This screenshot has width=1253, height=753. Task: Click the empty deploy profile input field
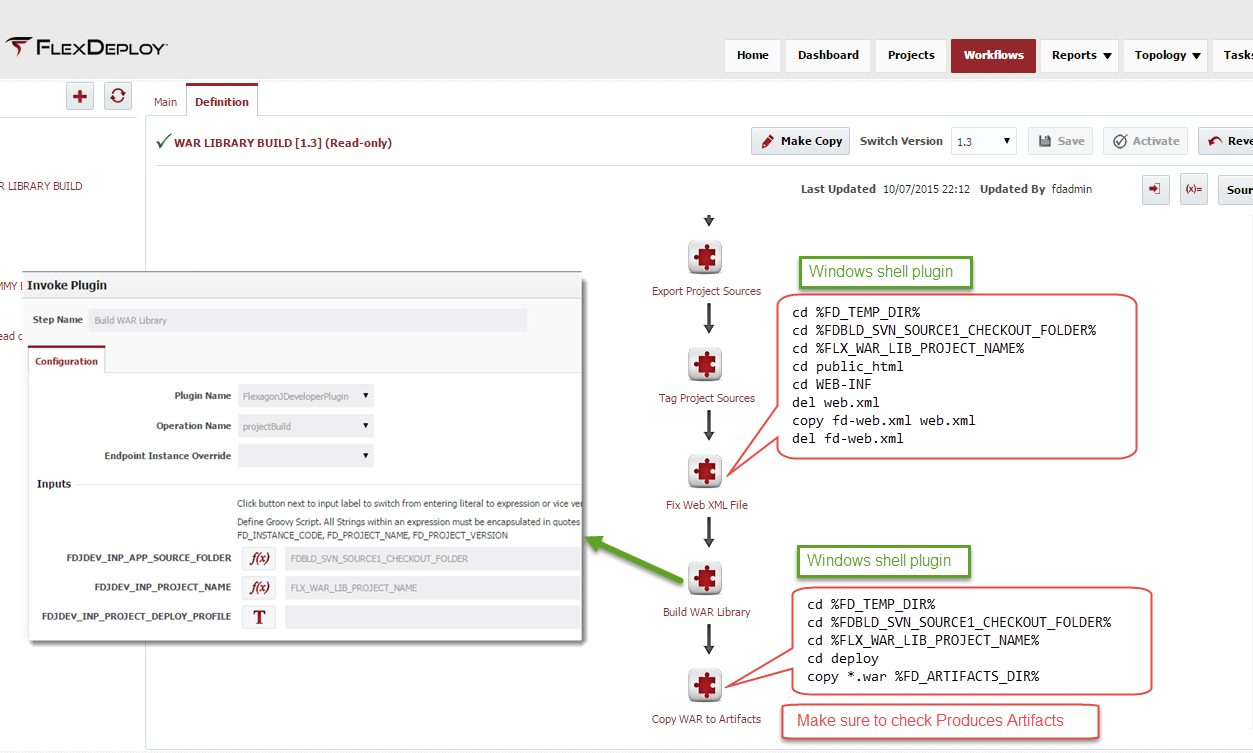[x=432, y=616]
